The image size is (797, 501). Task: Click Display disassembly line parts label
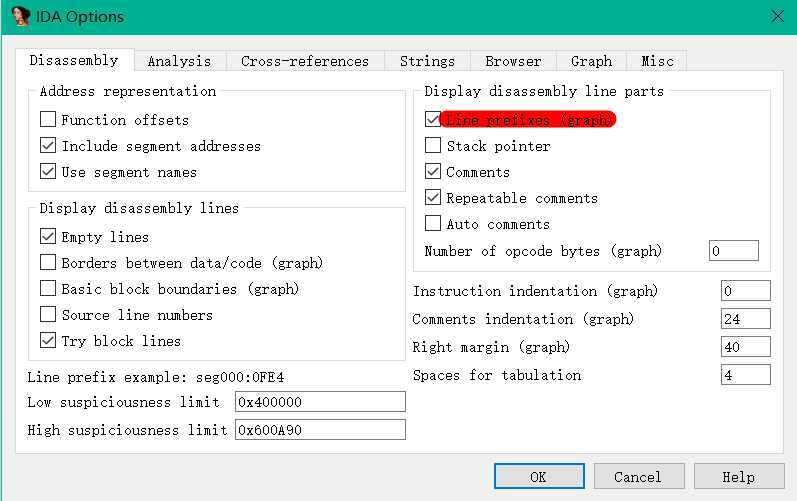[x=544, y=91]
